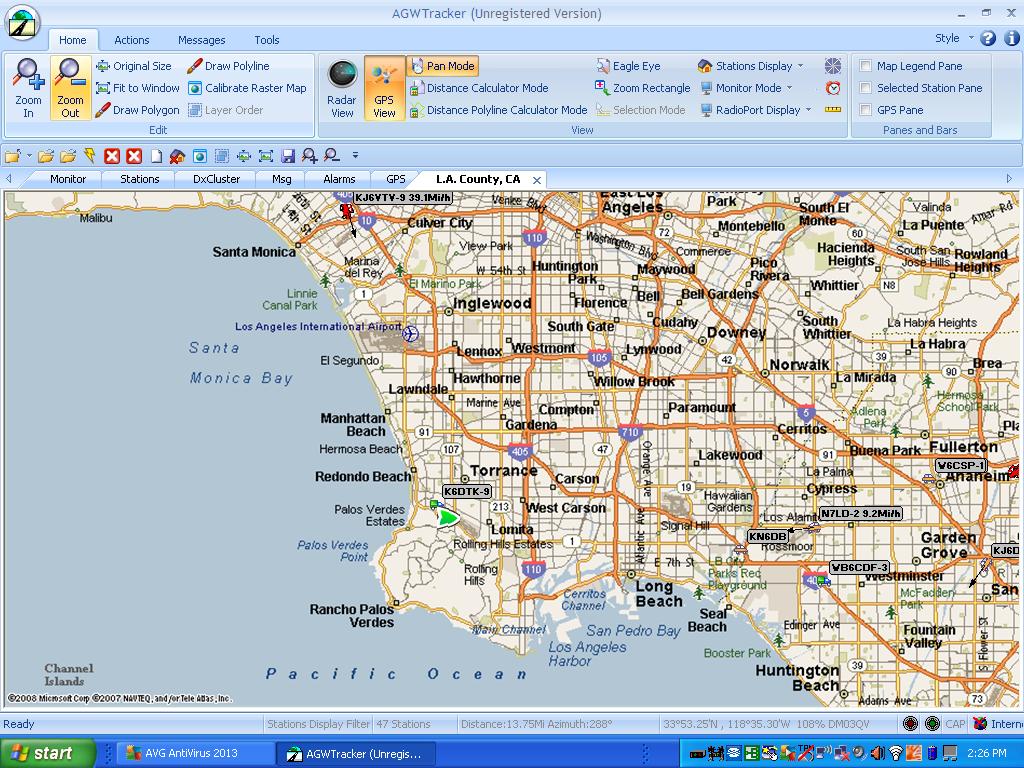The height and width of the screenshot is (768, 1024).
Task: Switch to Radar View
Action: (342, 87)
